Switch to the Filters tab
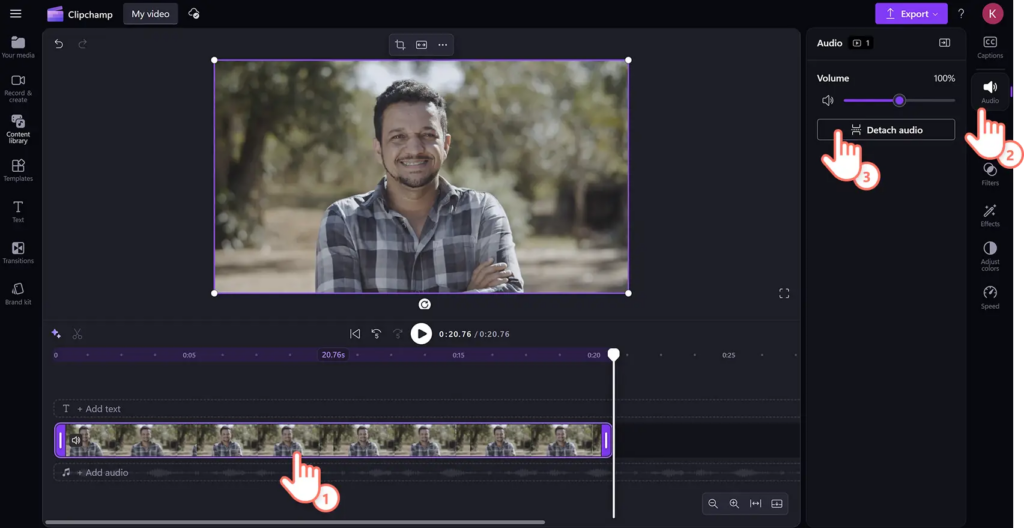Screen dimensions: 1024x528 [990, 173]
